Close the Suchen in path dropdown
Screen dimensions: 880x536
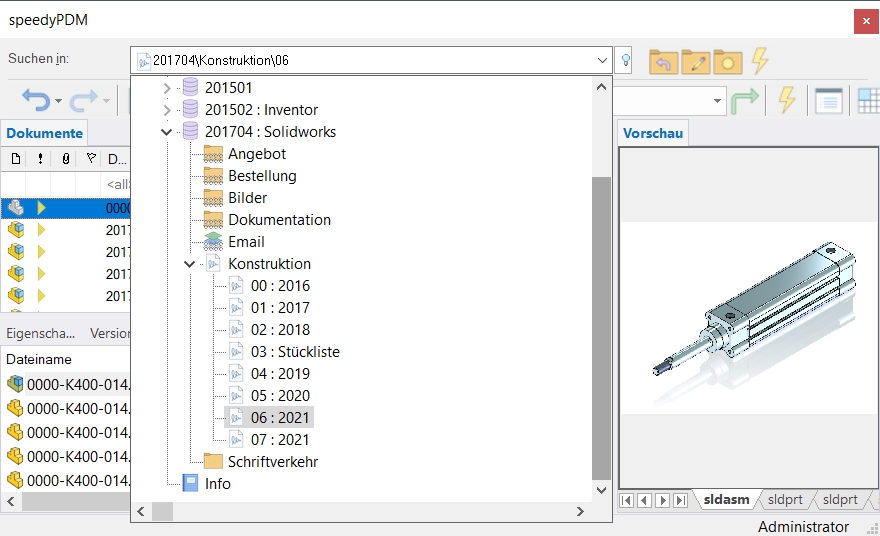602,61
